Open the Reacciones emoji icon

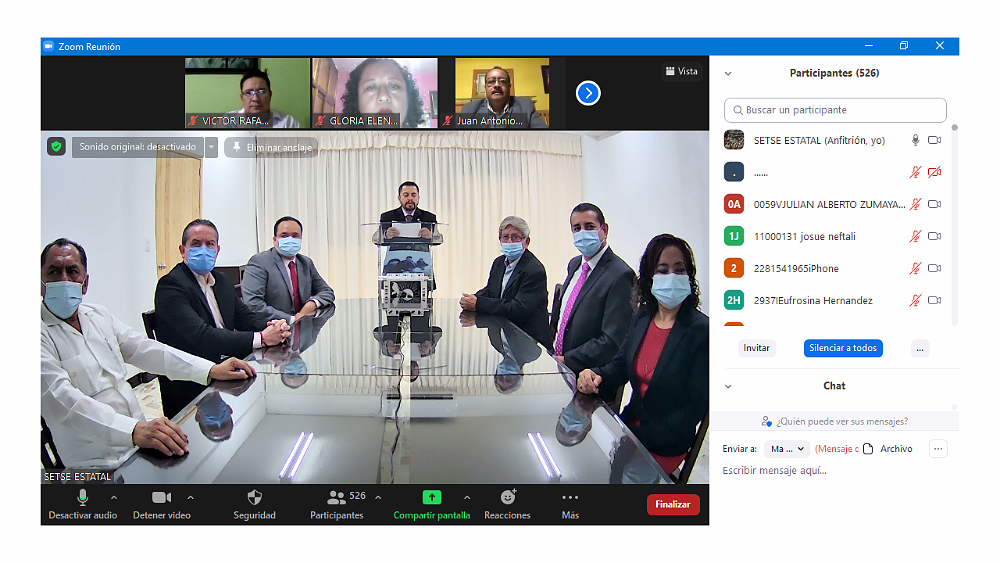click(x=507, y=497)
